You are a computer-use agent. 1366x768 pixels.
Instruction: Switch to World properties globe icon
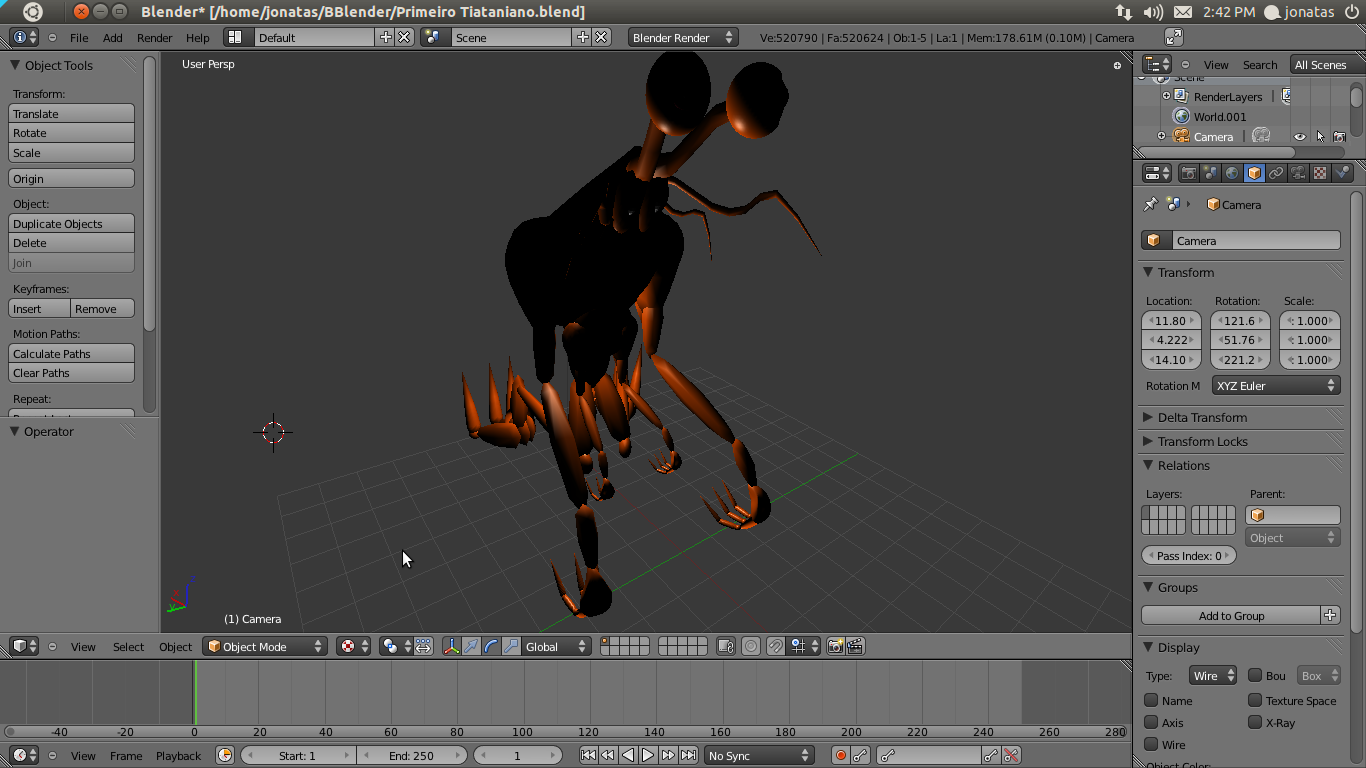(1232, 173)
